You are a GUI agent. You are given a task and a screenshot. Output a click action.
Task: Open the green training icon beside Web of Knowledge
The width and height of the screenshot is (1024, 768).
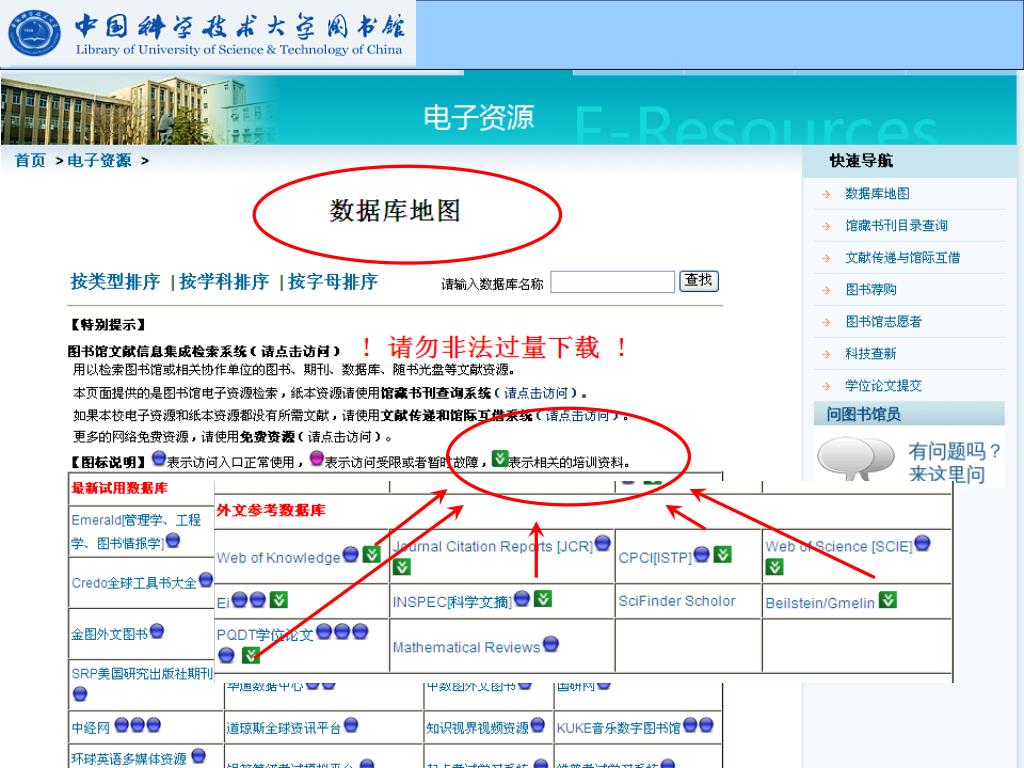[x=372, y=554]
